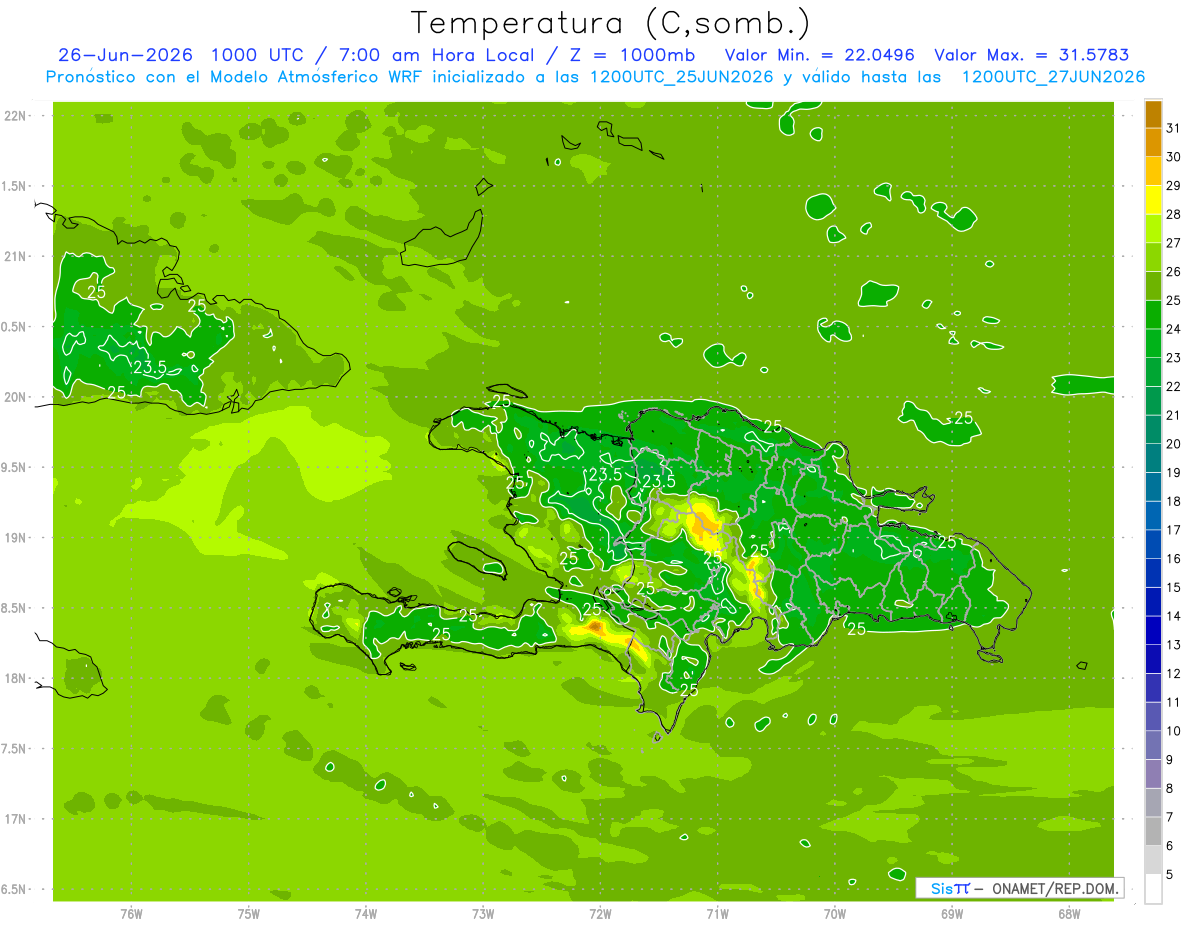Click the "76W" longitude label
Viewport: 1200px width, 927px height.
(131, 914)
